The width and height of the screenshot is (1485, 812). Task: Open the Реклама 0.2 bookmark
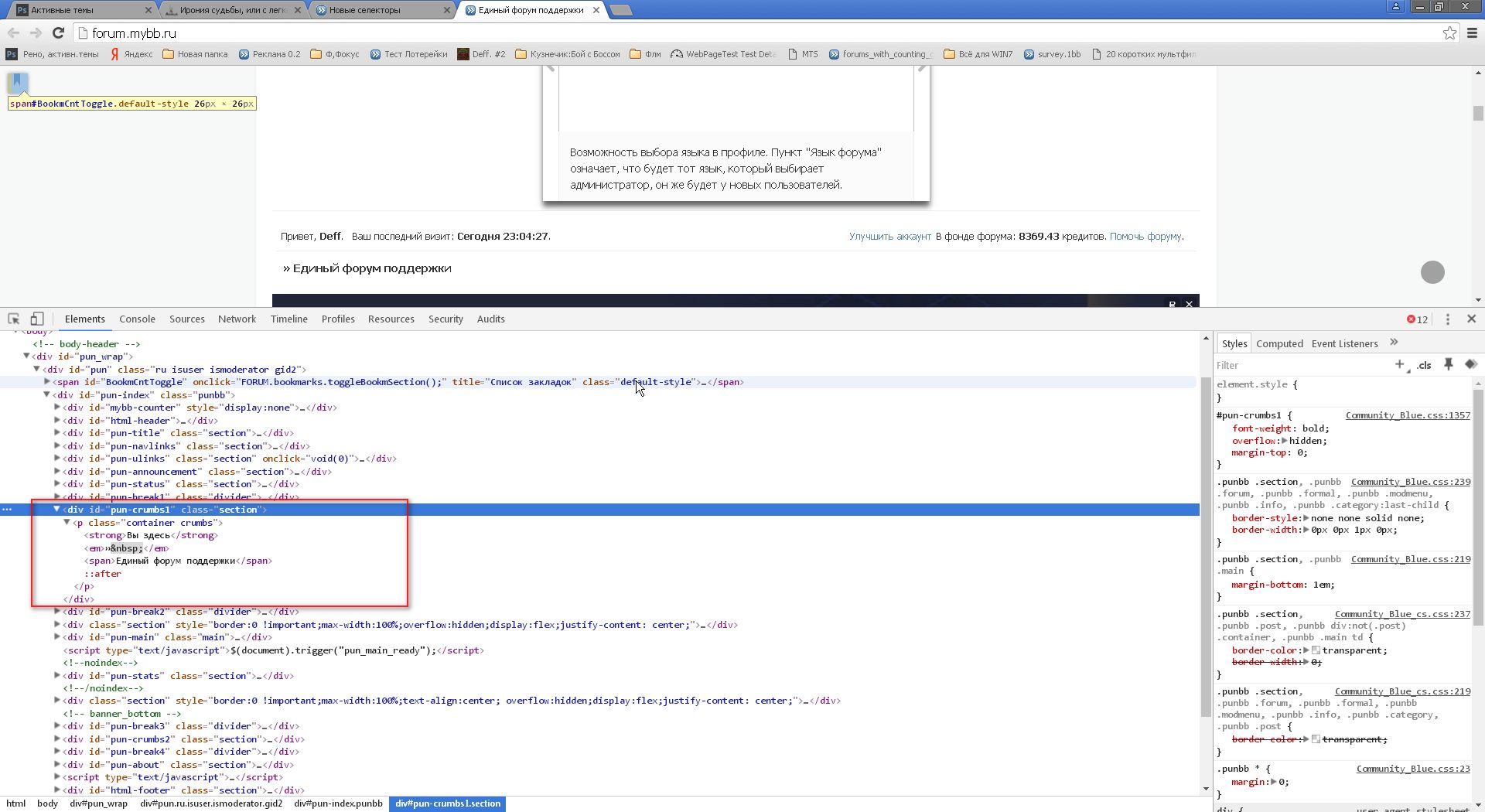[269, 54]
